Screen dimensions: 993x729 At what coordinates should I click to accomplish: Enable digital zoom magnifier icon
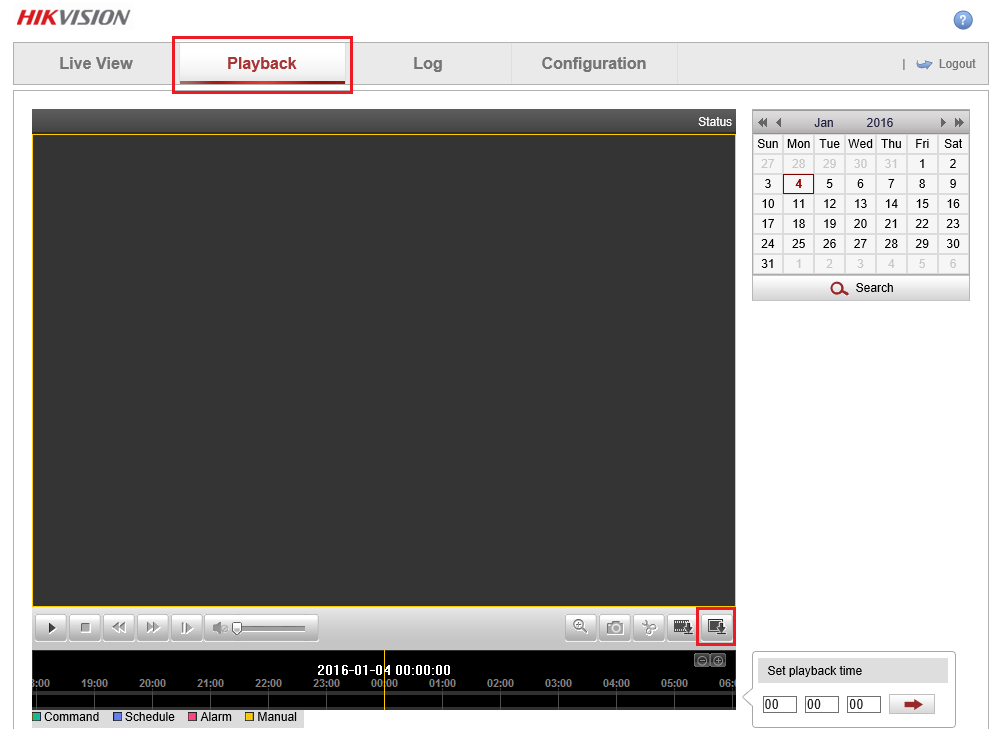tap(580, 627)
